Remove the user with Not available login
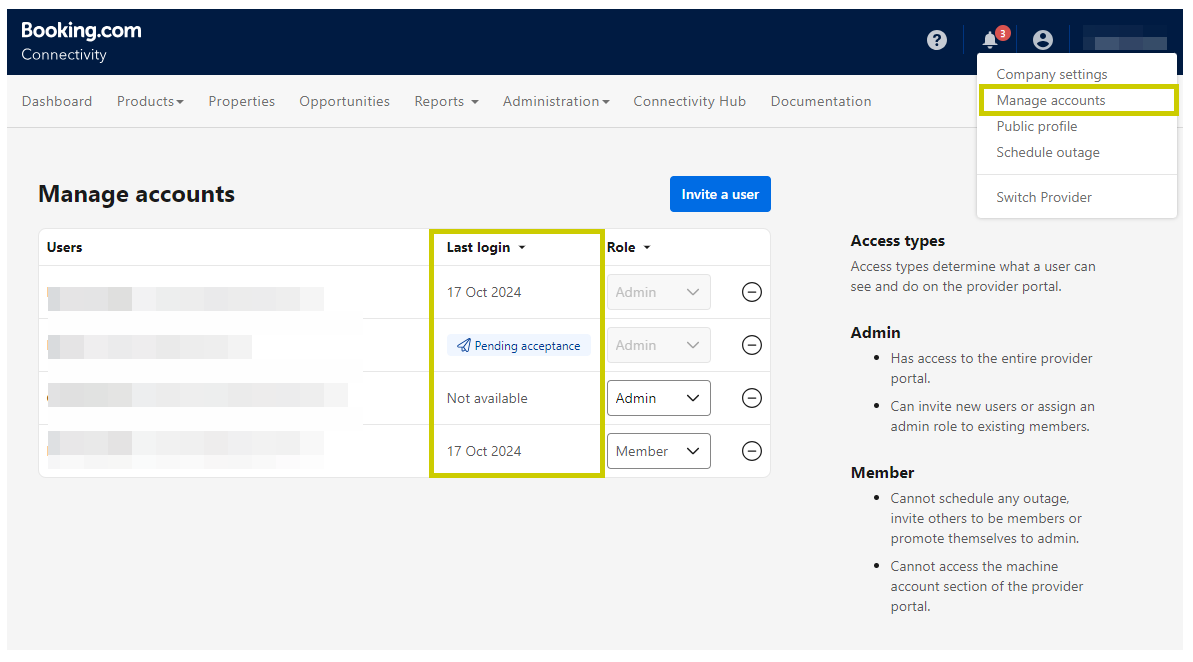This screenshot has height=662, width=1193. tap(752, 398)
